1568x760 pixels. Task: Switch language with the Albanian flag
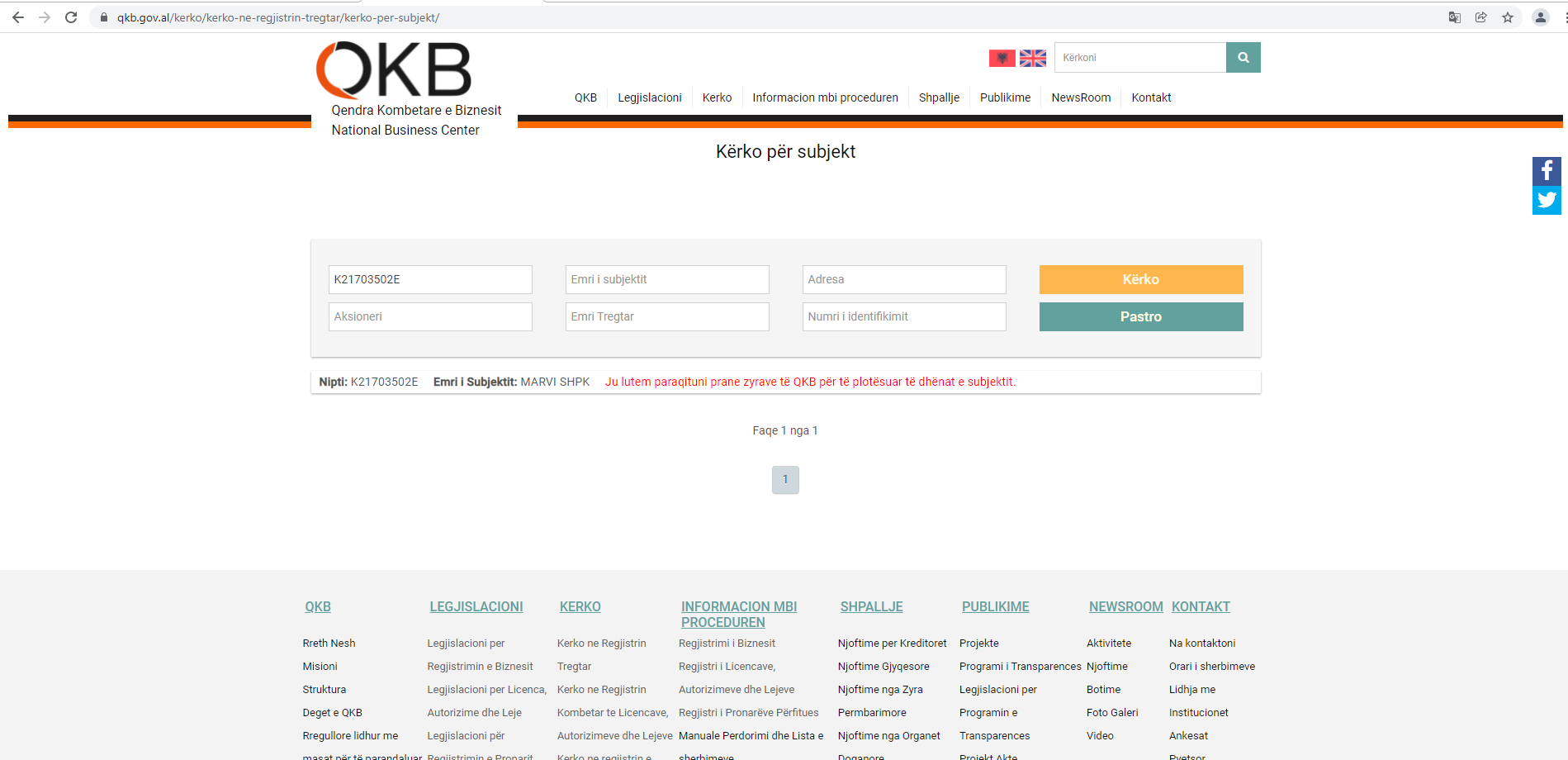coord(1002,58)
